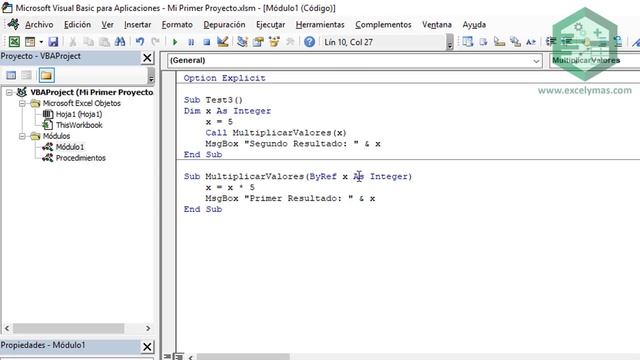Viewport: 640px width, 360px height.
Task: Close the Propiedades - Módulo1 panel
Action: [147, 347]
